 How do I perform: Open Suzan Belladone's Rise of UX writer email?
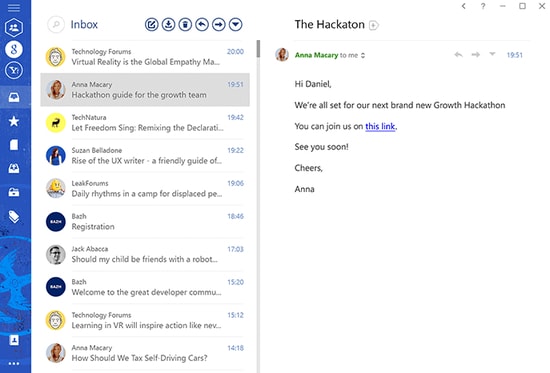click(145, 156)
